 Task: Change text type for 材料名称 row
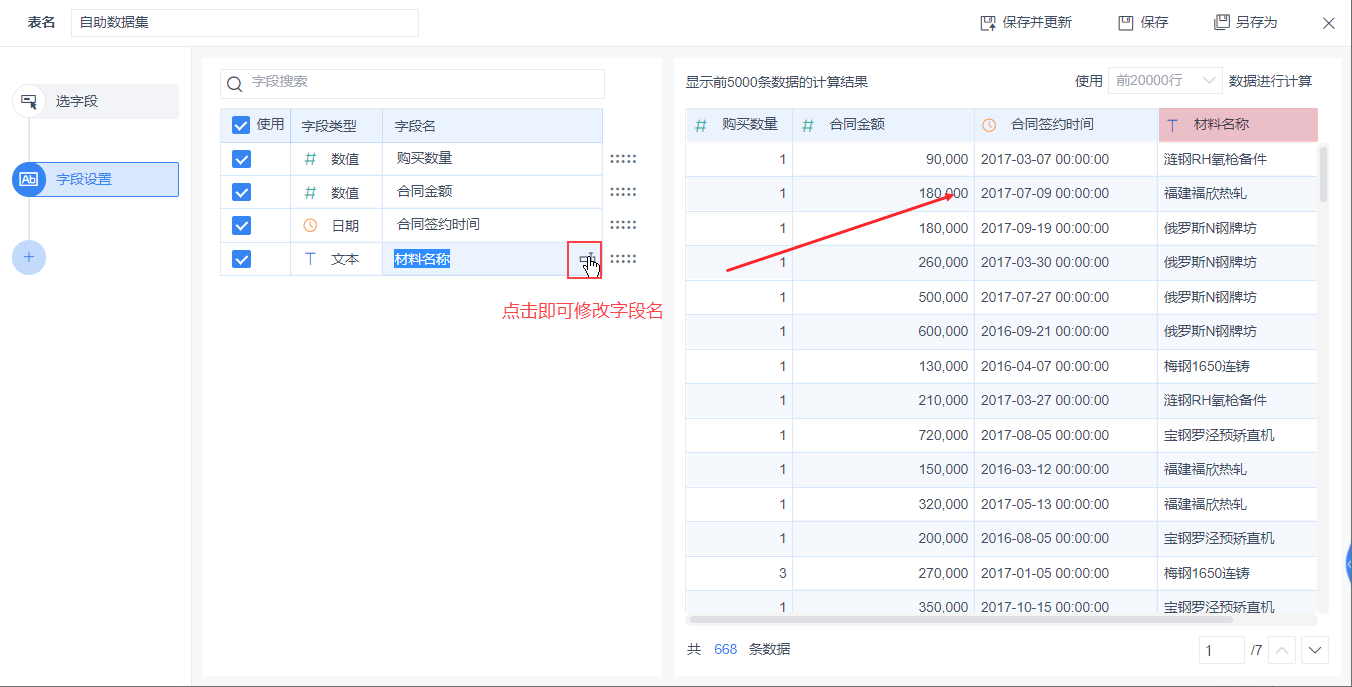tap(336, 259)
